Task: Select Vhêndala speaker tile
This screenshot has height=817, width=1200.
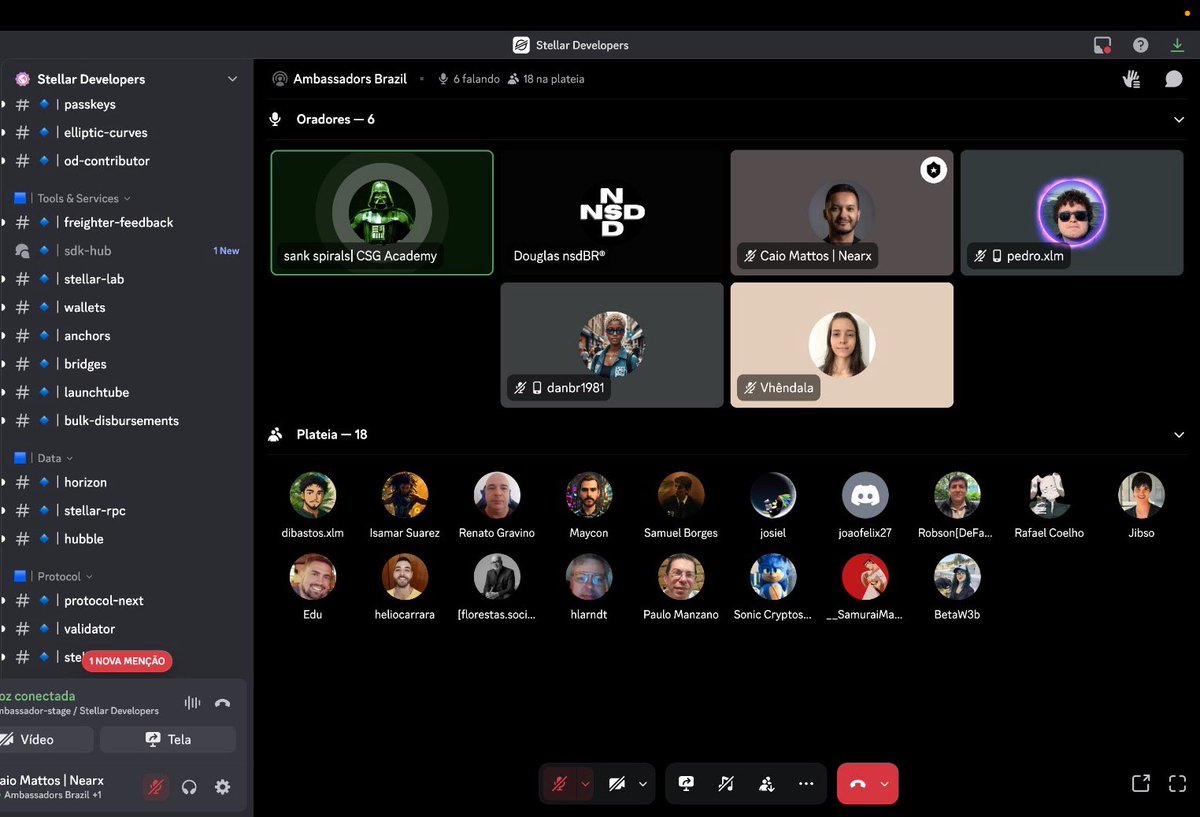Action: point(842,345)
